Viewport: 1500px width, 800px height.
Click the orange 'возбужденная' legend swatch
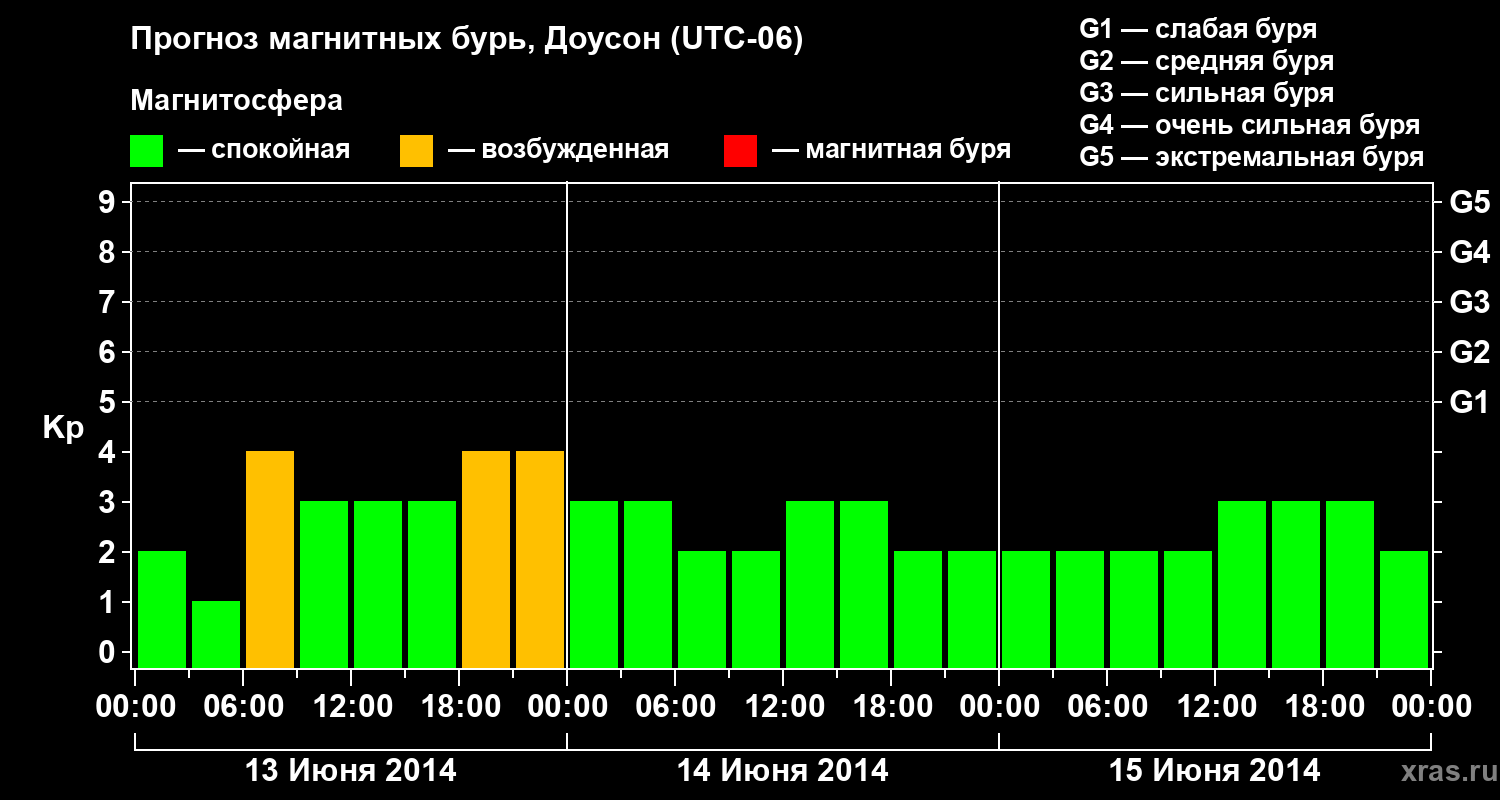coord(416,151)
